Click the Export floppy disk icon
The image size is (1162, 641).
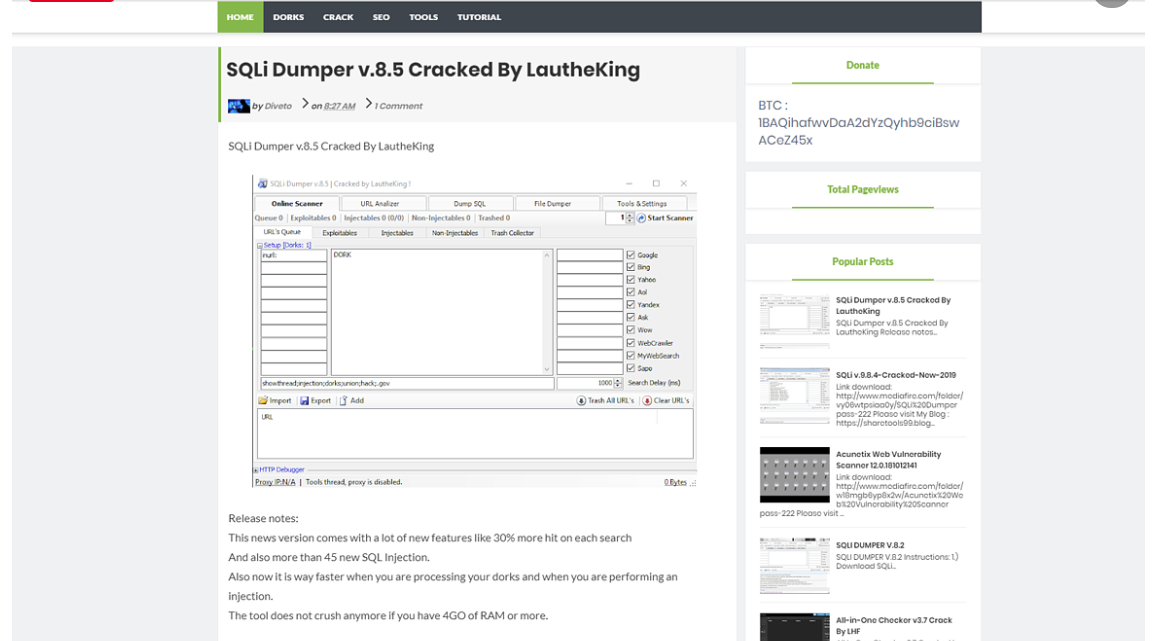click(305, 401)
